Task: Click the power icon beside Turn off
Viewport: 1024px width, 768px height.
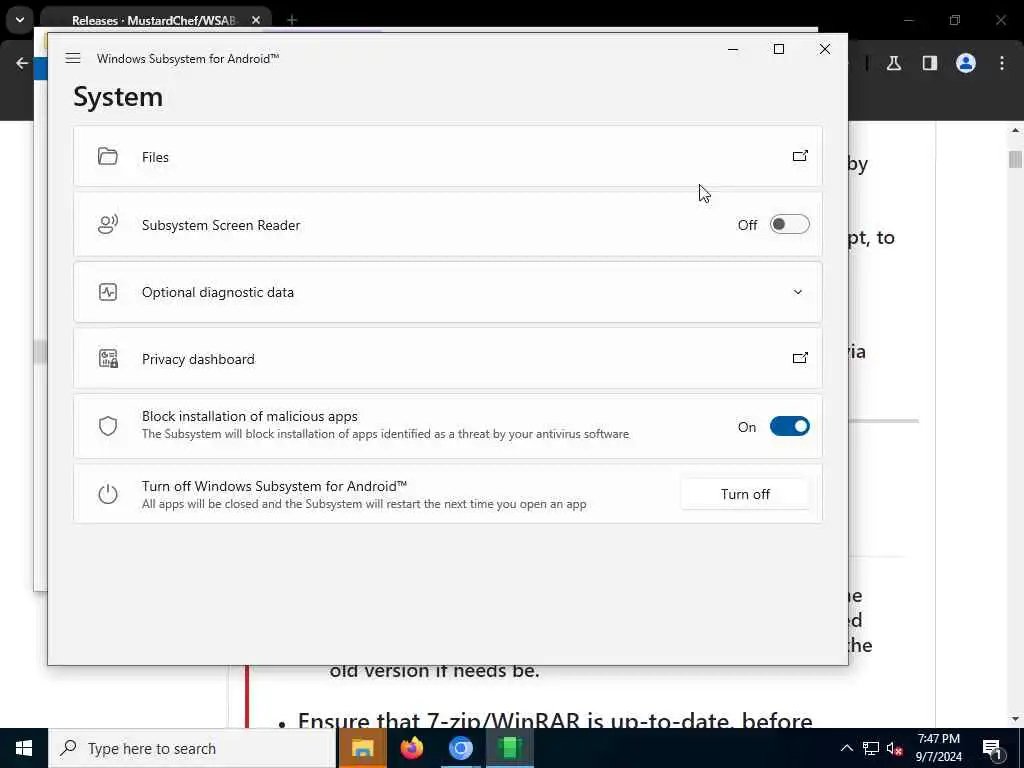Action: (x=108, y=494)
